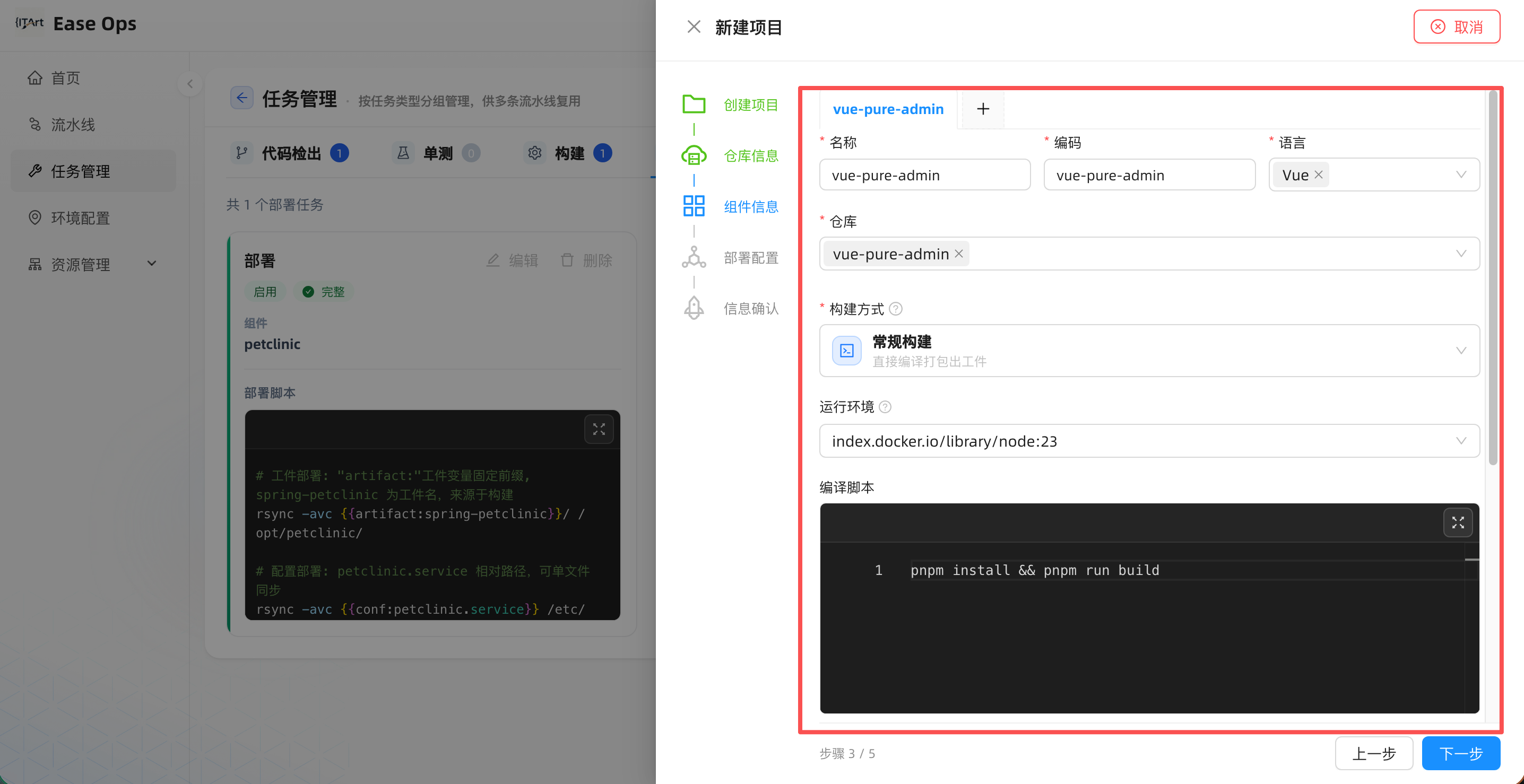Image resolution: width=1524 pixels, height=784 pixels.
Task: Go back with 上一步 button
Action: coord(1374,753)
